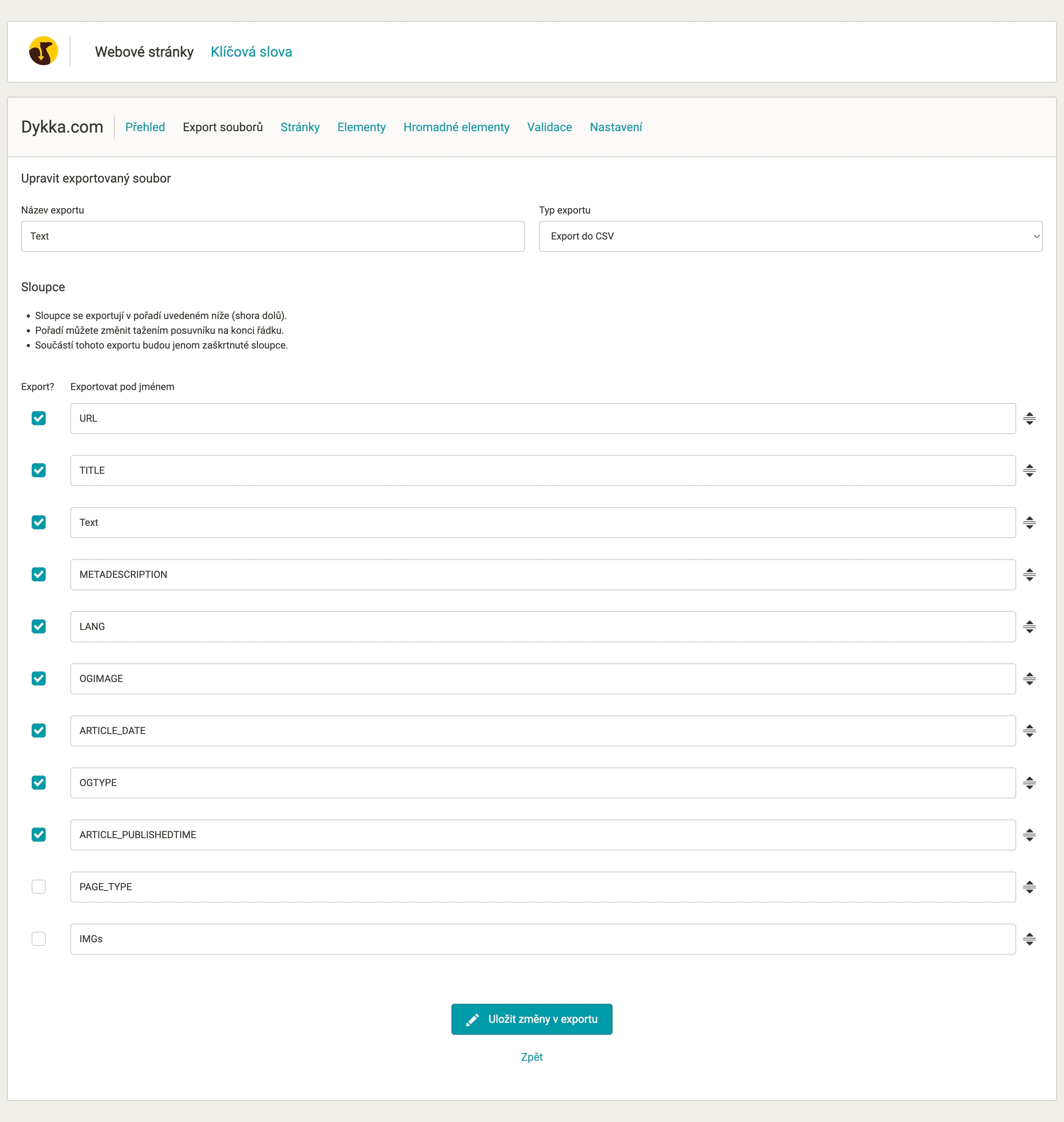This screenshot has width=1064, height=1122.
Task: Open the Typ exportu dropdown
Action: (790, 236)
